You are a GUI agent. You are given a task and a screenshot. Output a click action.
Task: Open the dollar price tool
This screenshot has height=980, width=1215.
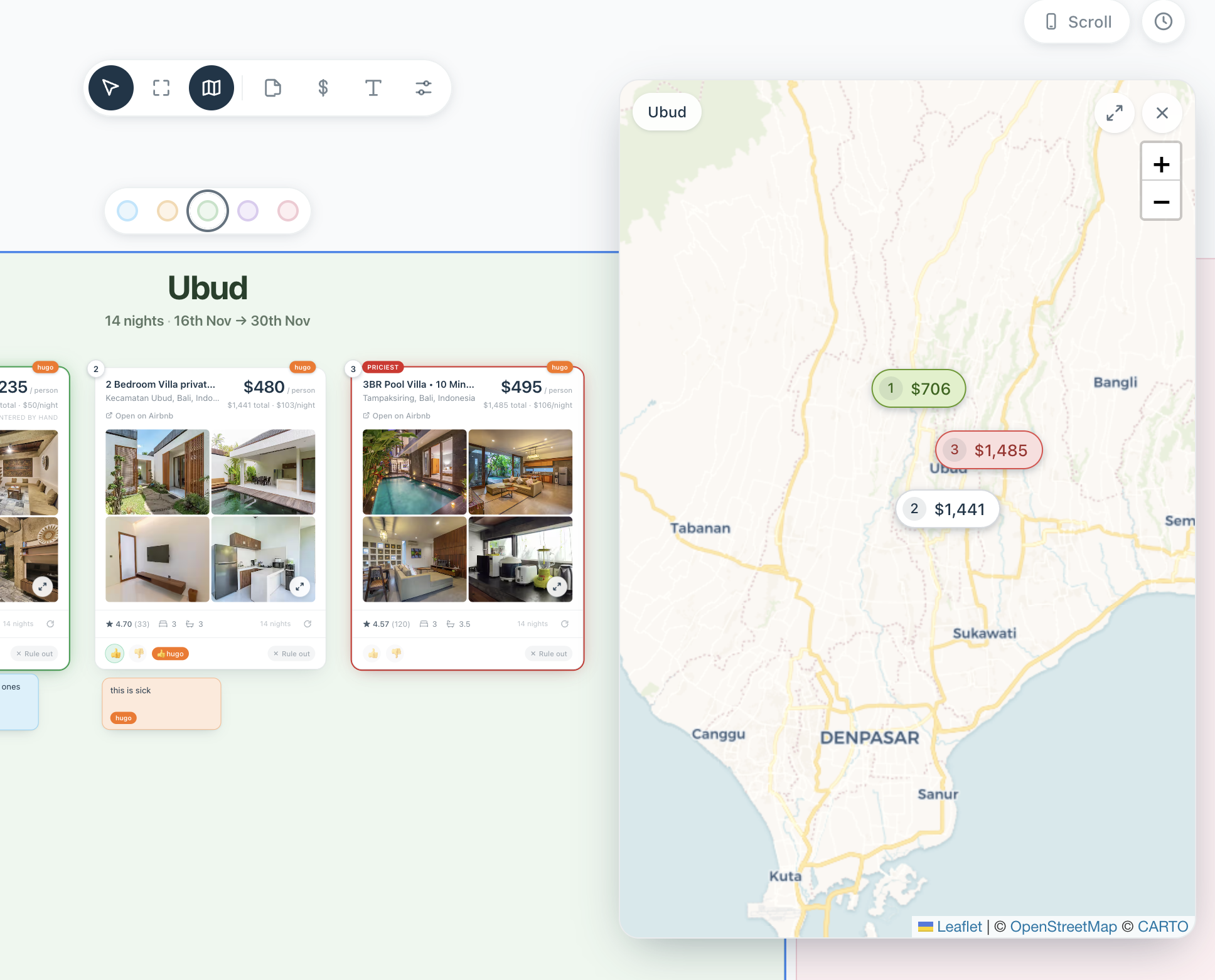(x=323, y=88)
